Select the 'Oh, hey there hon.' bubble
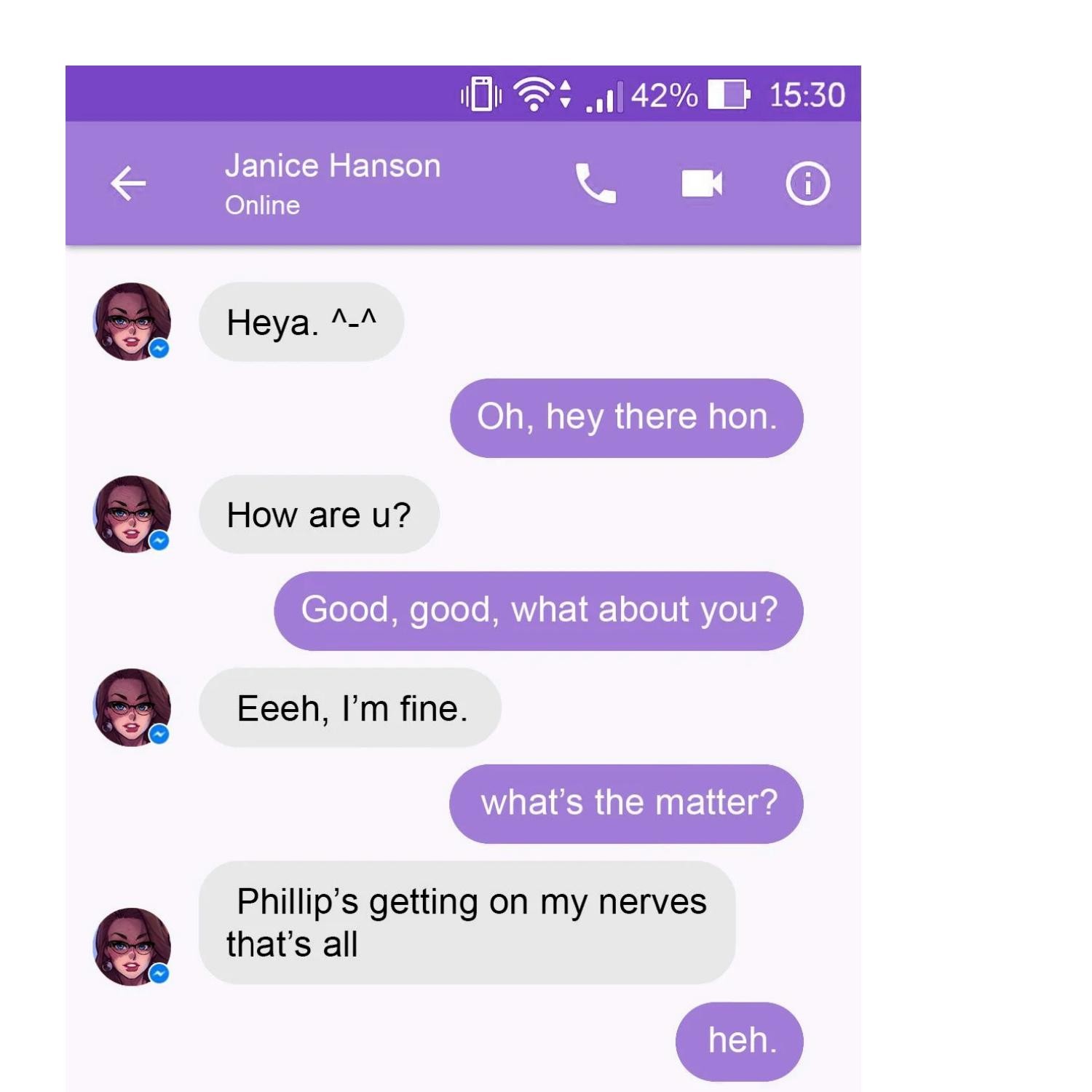 click(x=626, y=418)
